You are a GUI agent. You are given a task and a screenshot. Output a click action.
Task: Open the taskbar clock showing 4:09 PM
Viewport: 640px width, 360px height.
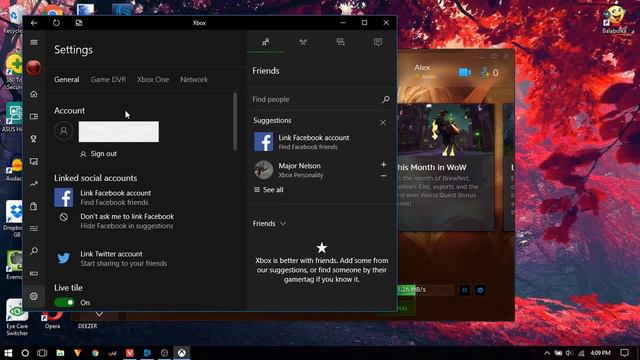(600, 353)
